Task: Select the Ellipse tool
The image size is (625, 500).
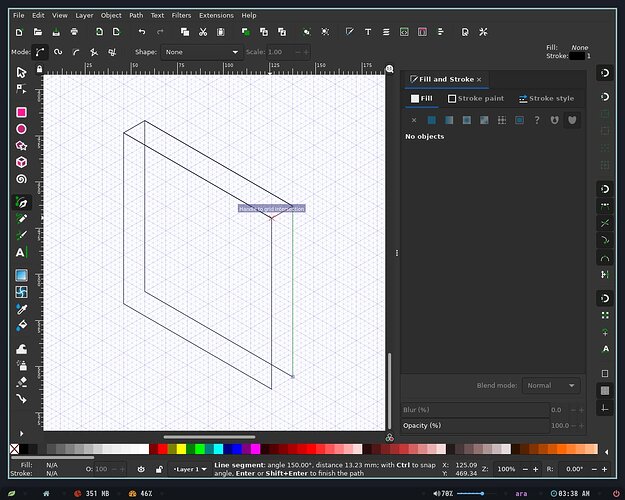Action: click(x=22, y=129)
